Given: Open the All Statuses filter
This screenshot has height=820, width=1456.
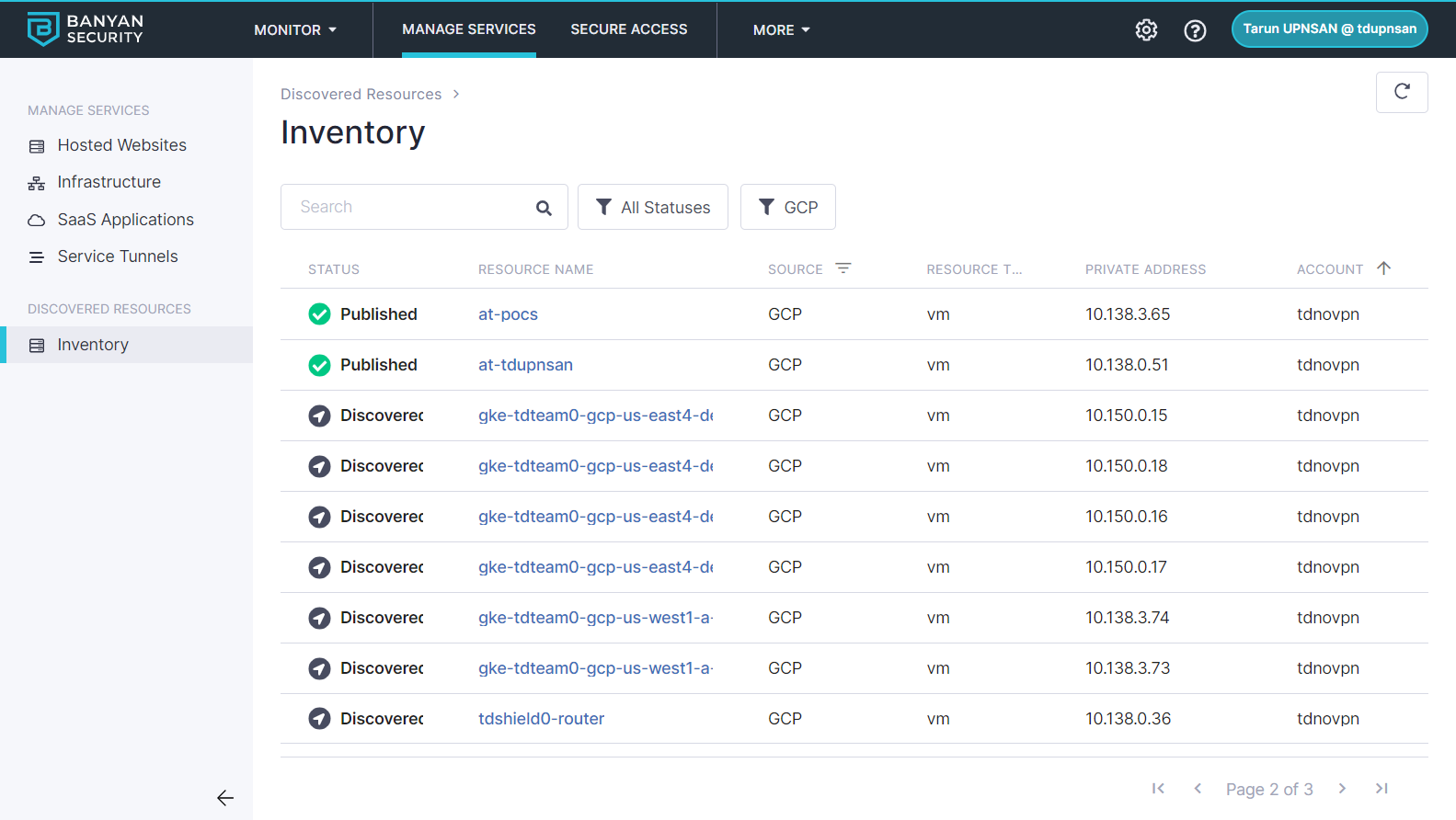Looking at the screenshot, I should [652, 208].
